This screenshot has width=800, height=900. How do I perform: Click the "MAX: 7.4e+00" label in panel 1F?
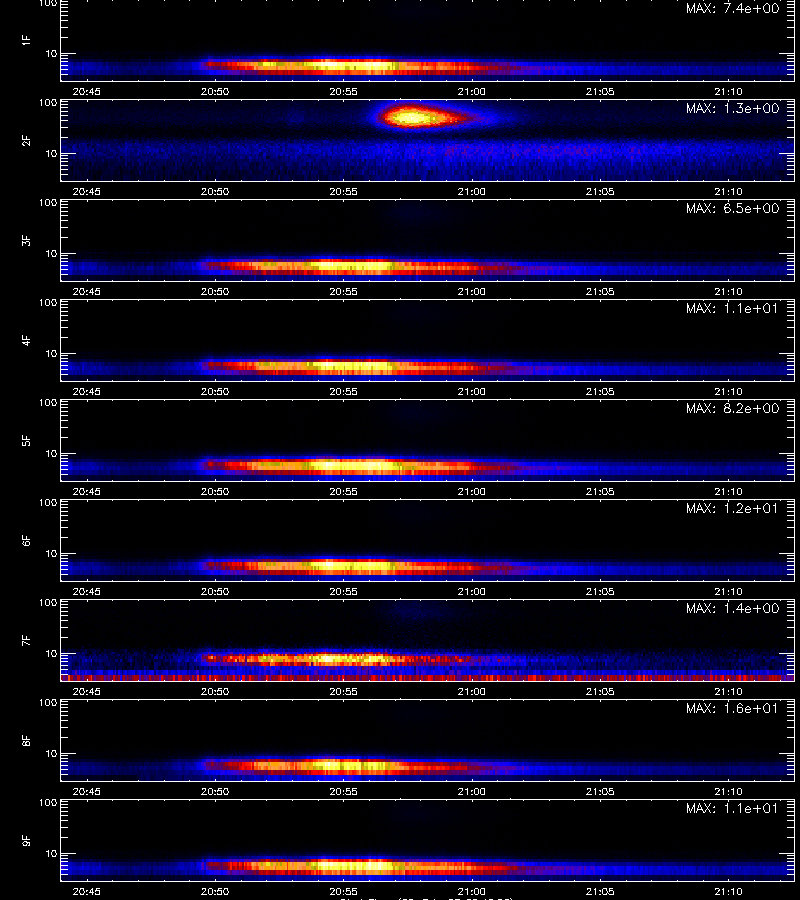click(732, 9)
